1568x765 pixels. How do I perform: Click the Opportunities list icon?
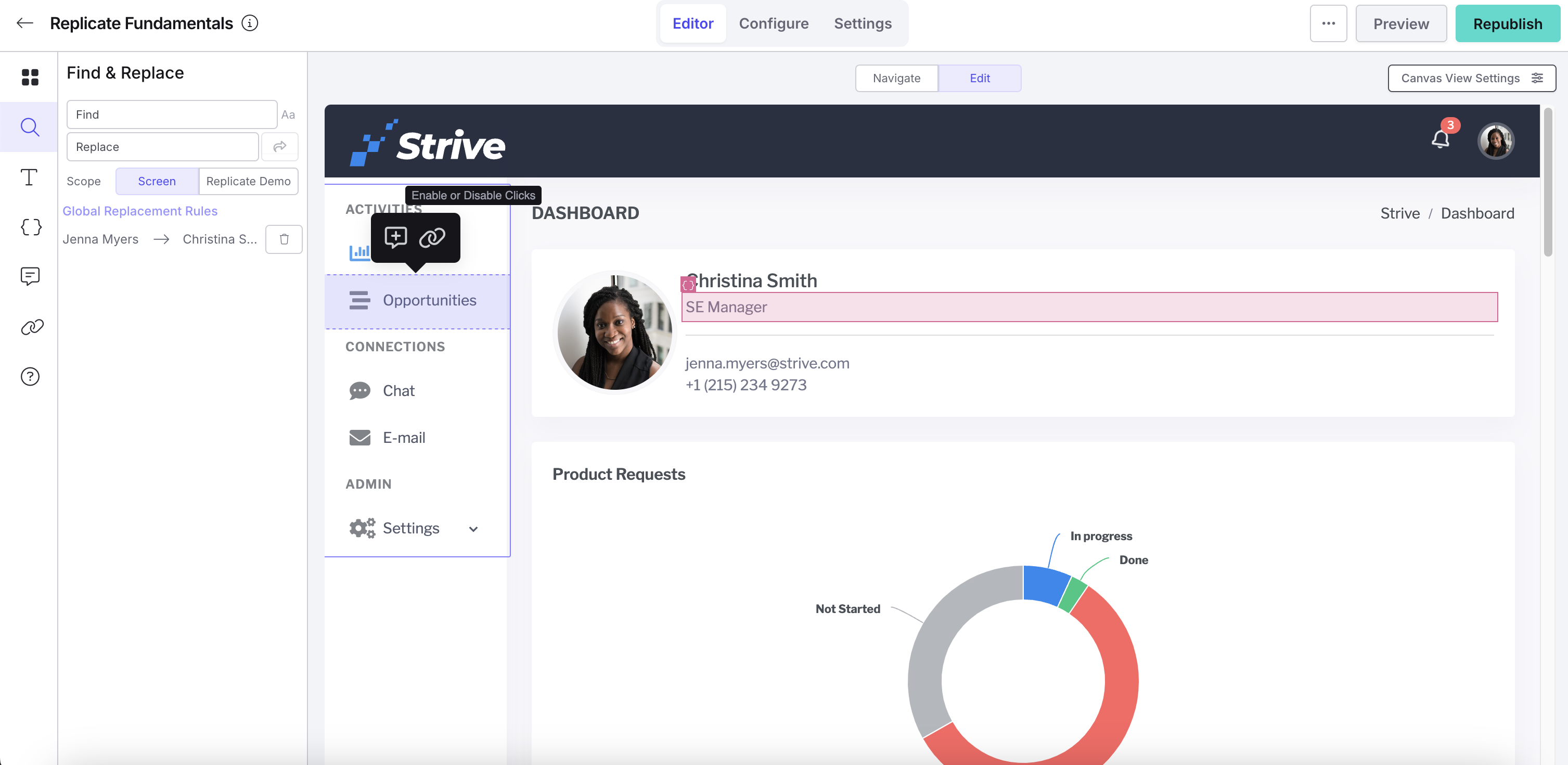(359, 300)
